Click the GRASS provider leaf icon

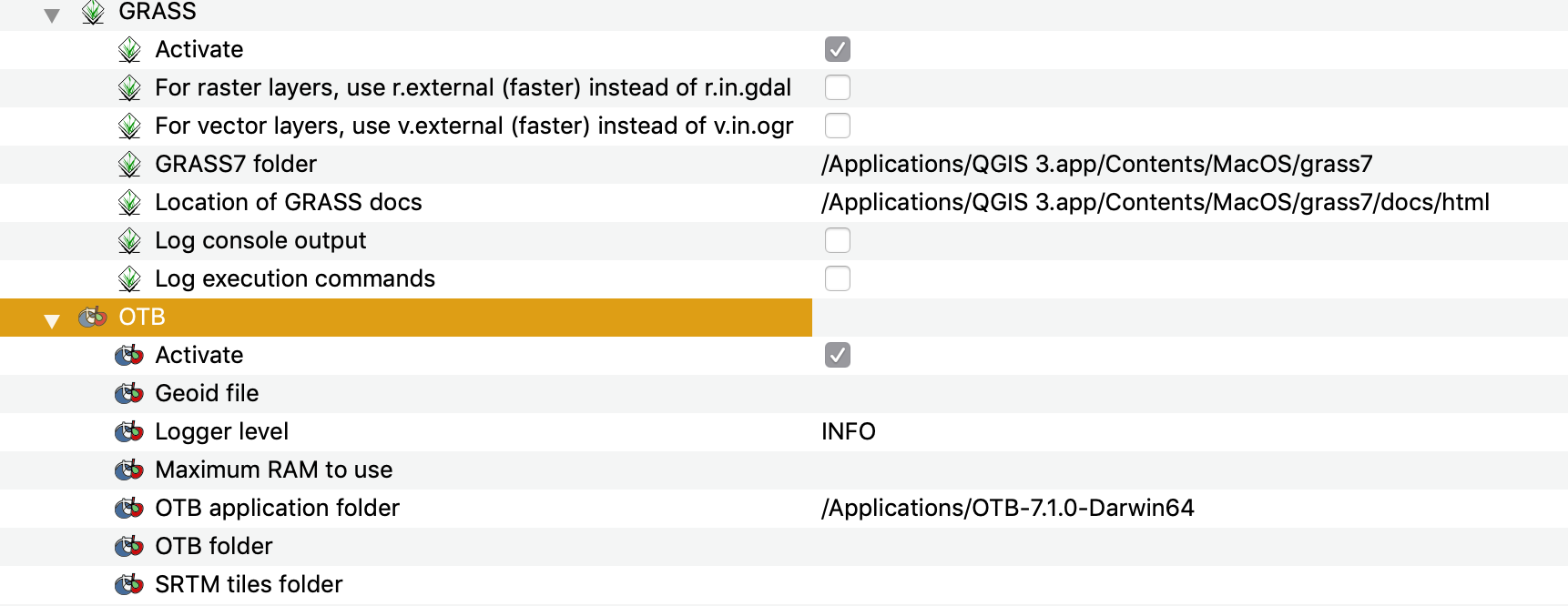(94, 12)
